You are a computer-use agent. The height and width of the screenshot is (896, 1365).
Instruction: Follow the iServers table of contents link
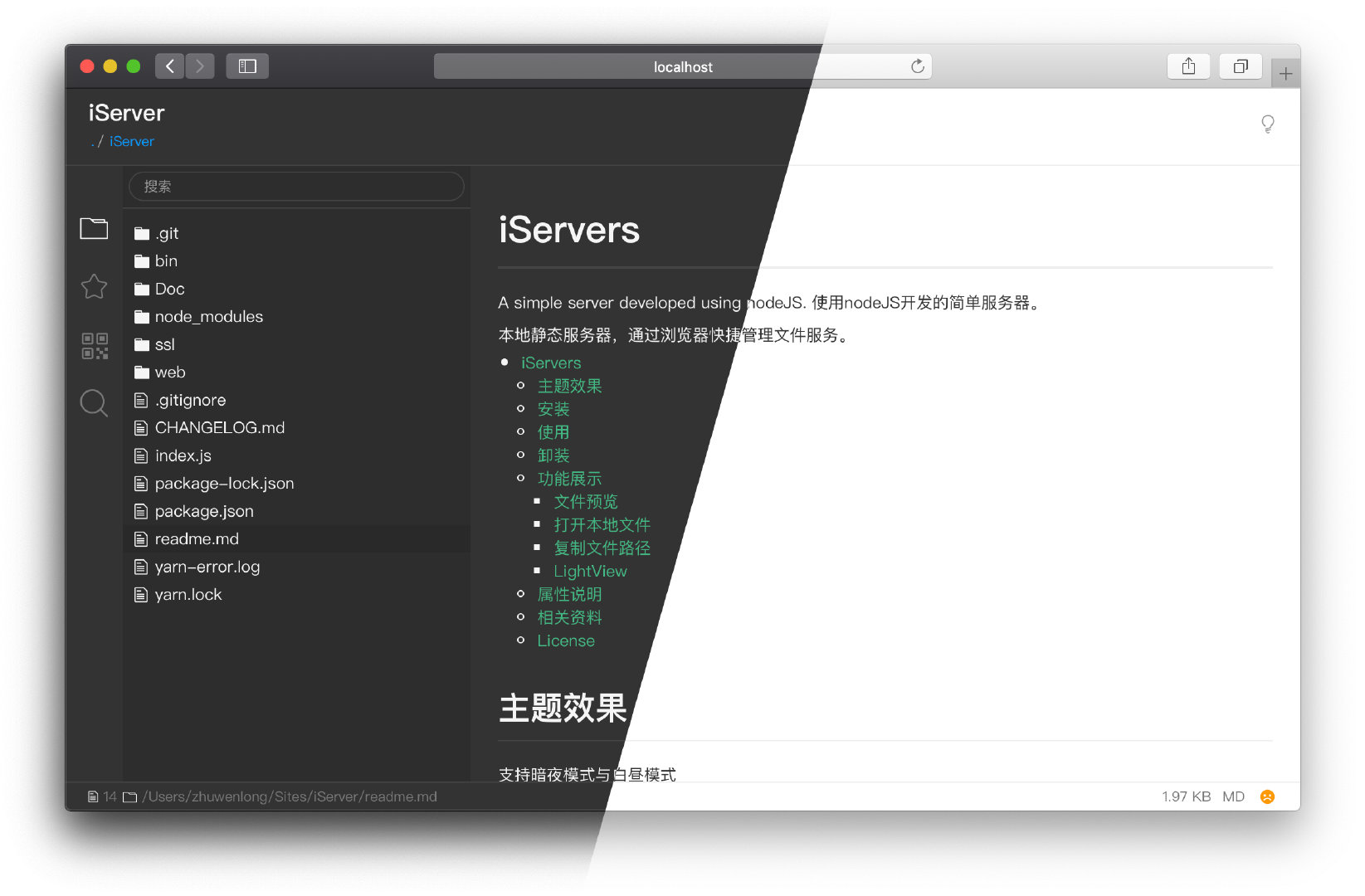(551, 363)
